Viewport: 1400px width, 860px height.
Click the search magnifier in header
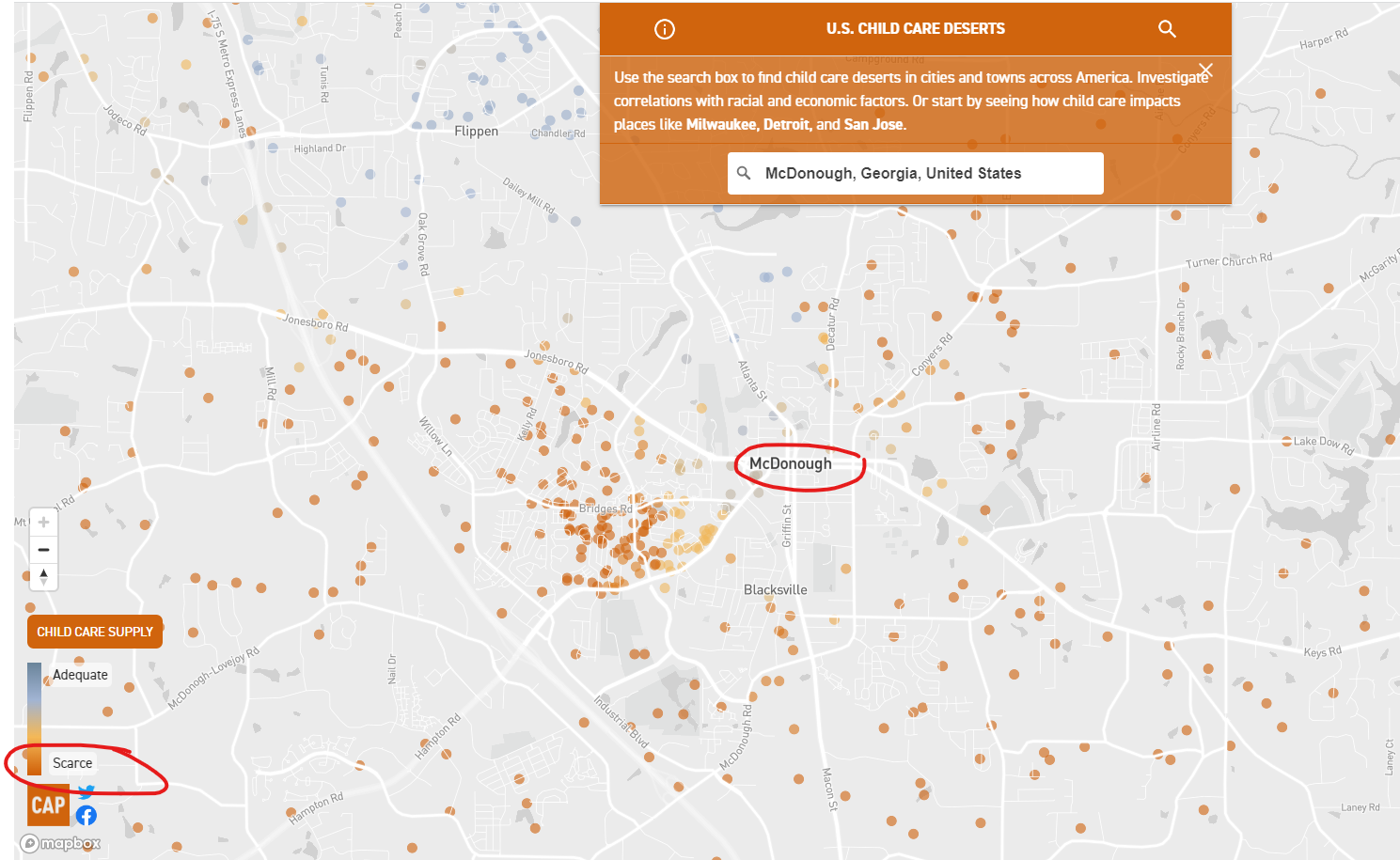coord(1167,29)
